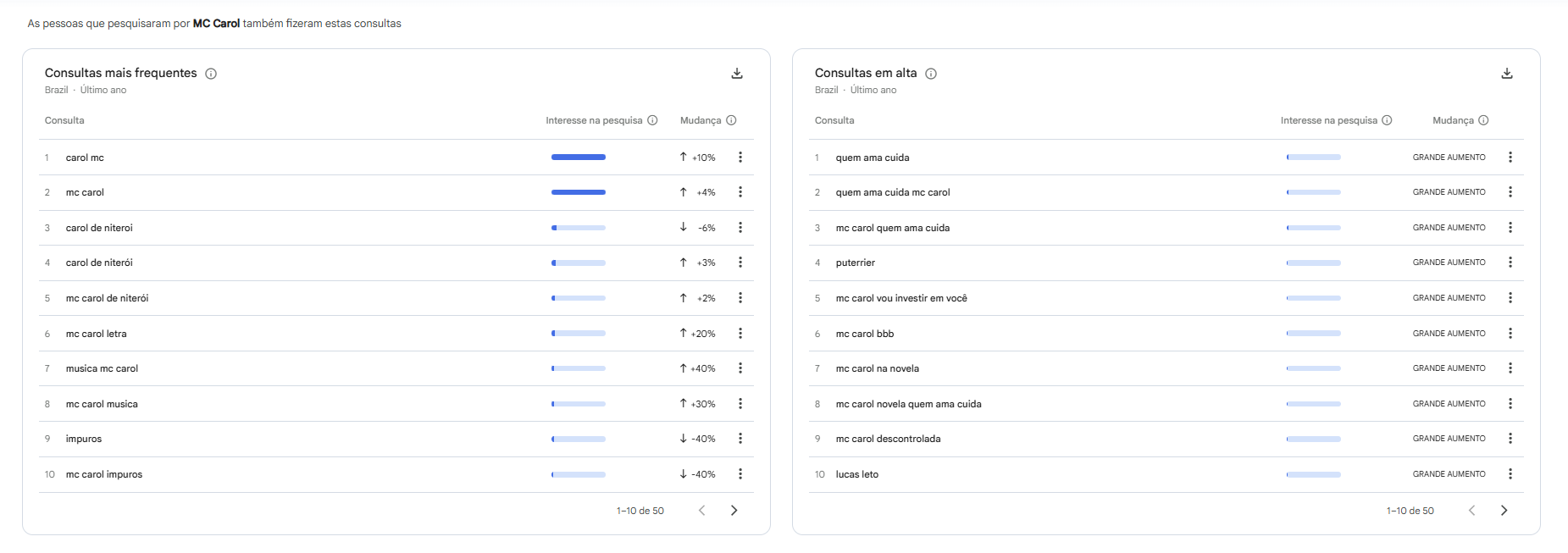This screenshot has width=1568, height=553.
Task: Open more options for mc carol de niterói
Action: [x=740, y=298]
